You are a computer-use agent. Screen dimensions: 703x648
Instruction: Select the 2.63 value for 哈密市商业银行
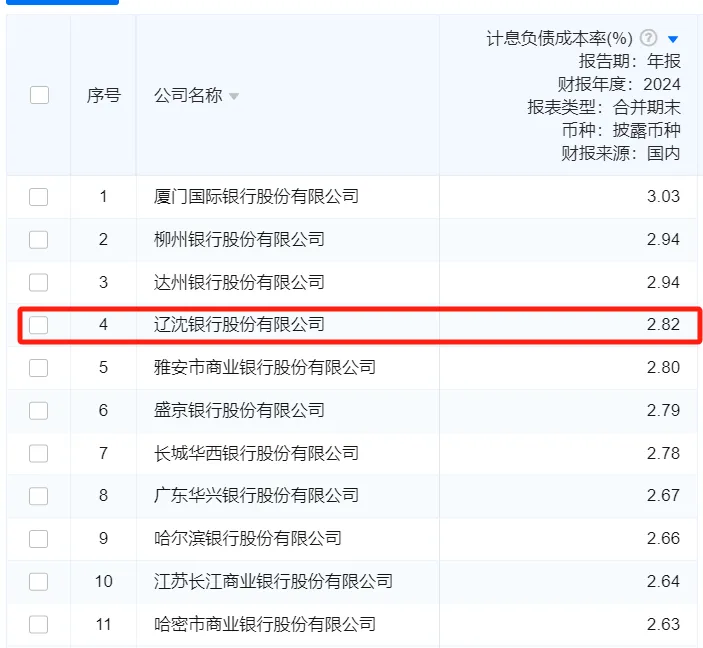click(663, 624)
